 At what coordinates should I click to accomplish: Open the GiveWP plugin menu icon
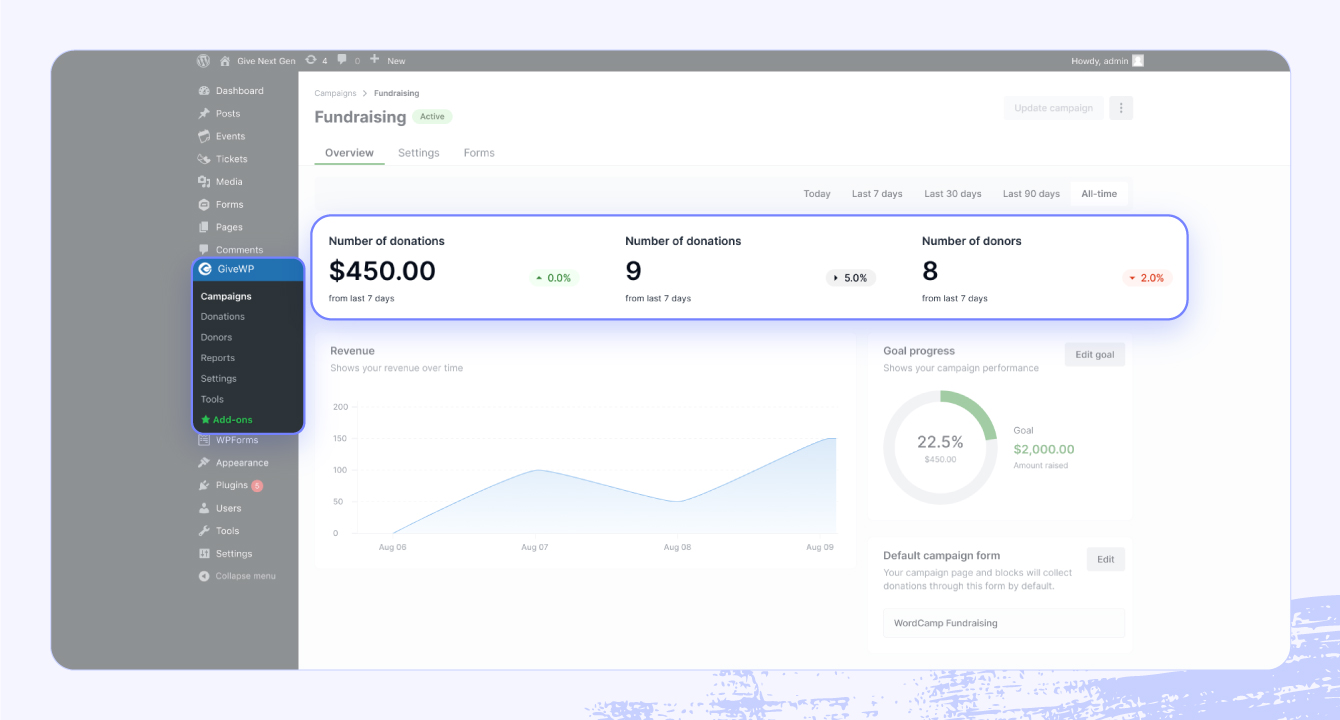[x=207, y=268]
